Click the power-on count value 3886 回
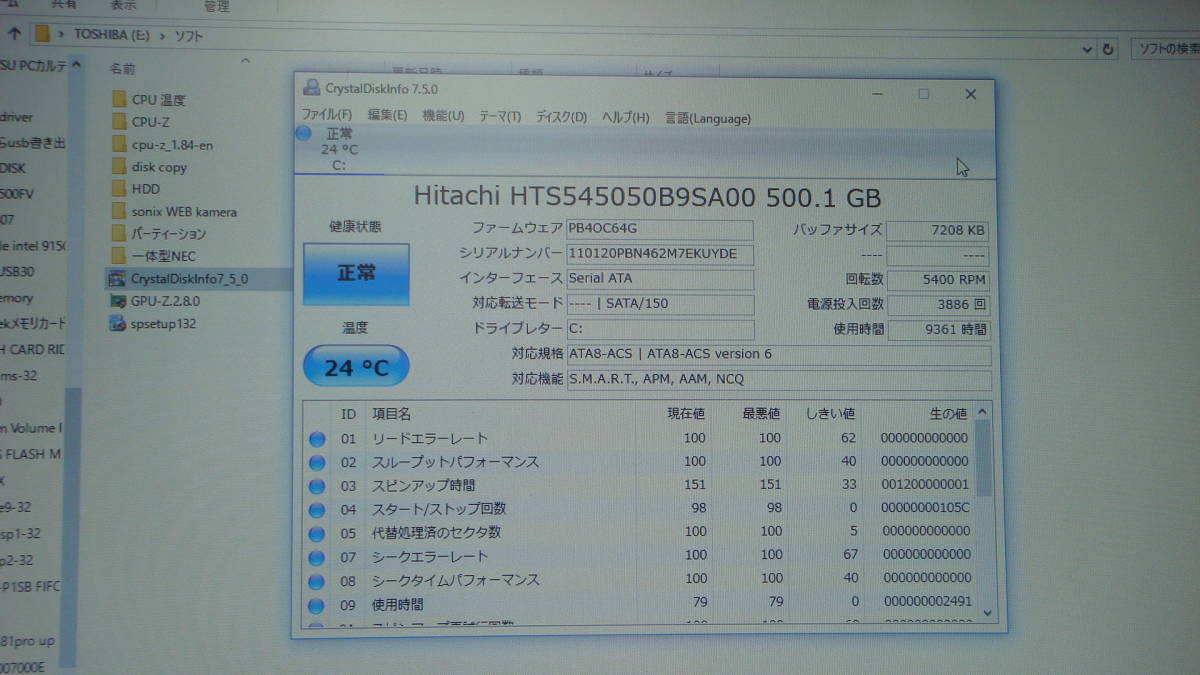 coord(938,304)
